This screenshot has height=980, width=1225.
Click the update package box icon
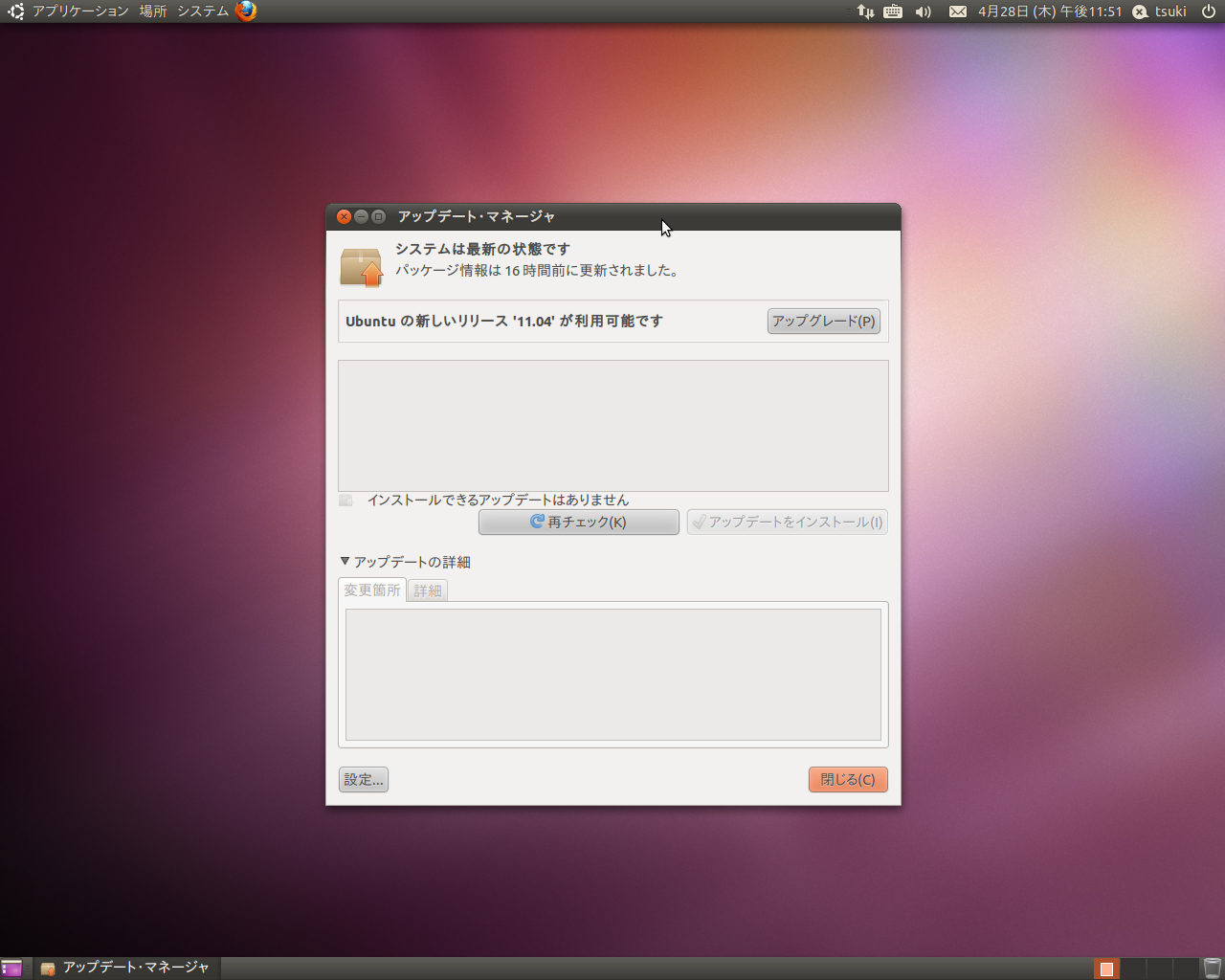361,267
